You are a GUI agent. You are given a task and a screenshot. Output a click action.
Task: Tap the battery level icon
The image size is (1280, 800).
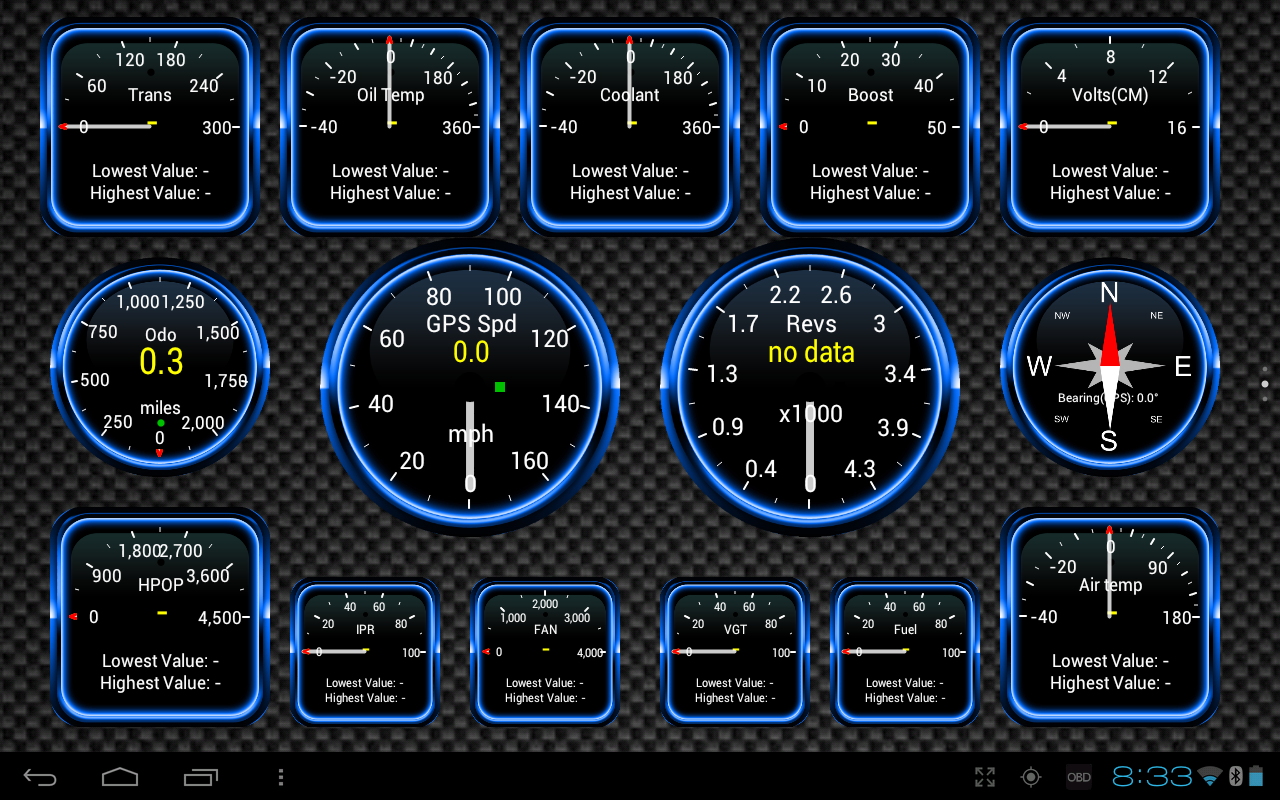pyautogui.click(x=1256, y=777)
